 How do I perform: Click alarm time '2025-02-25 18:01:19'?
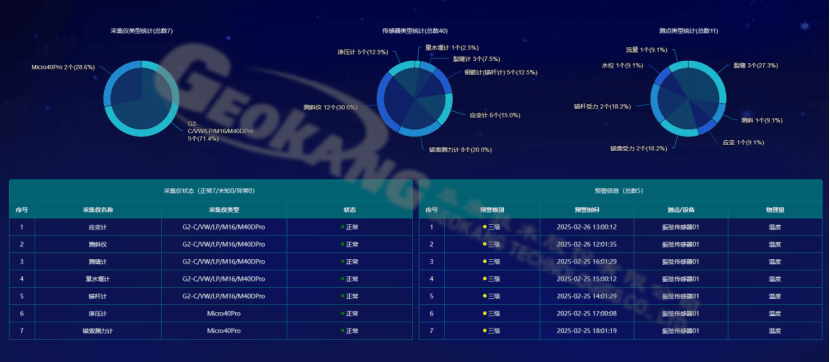[587, 331]
